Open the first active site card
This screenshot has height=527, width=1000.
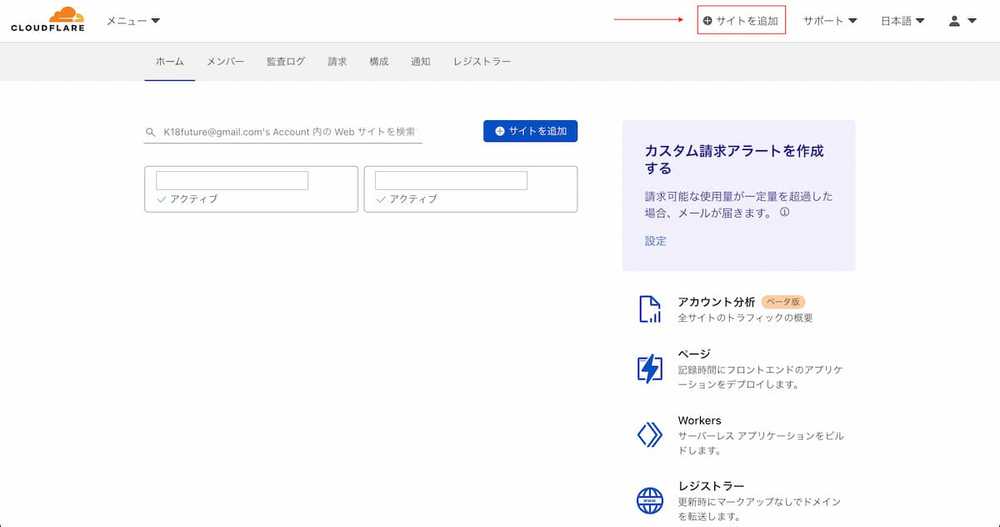[x=251, y=189]
